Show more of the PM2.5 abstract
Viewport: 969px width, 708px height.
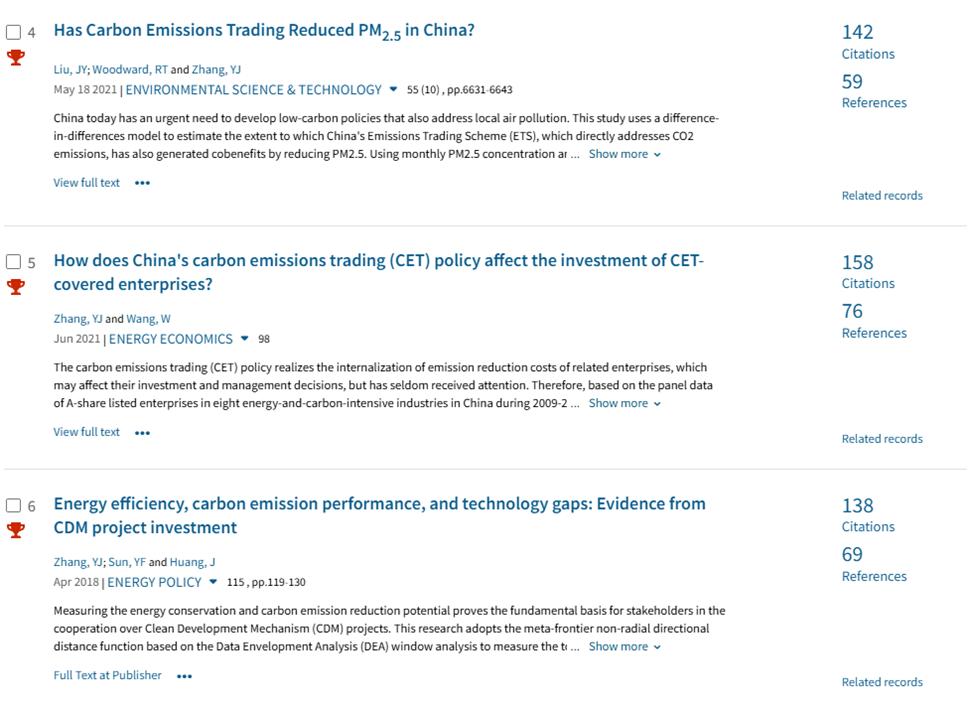click(x=624, y=154)
